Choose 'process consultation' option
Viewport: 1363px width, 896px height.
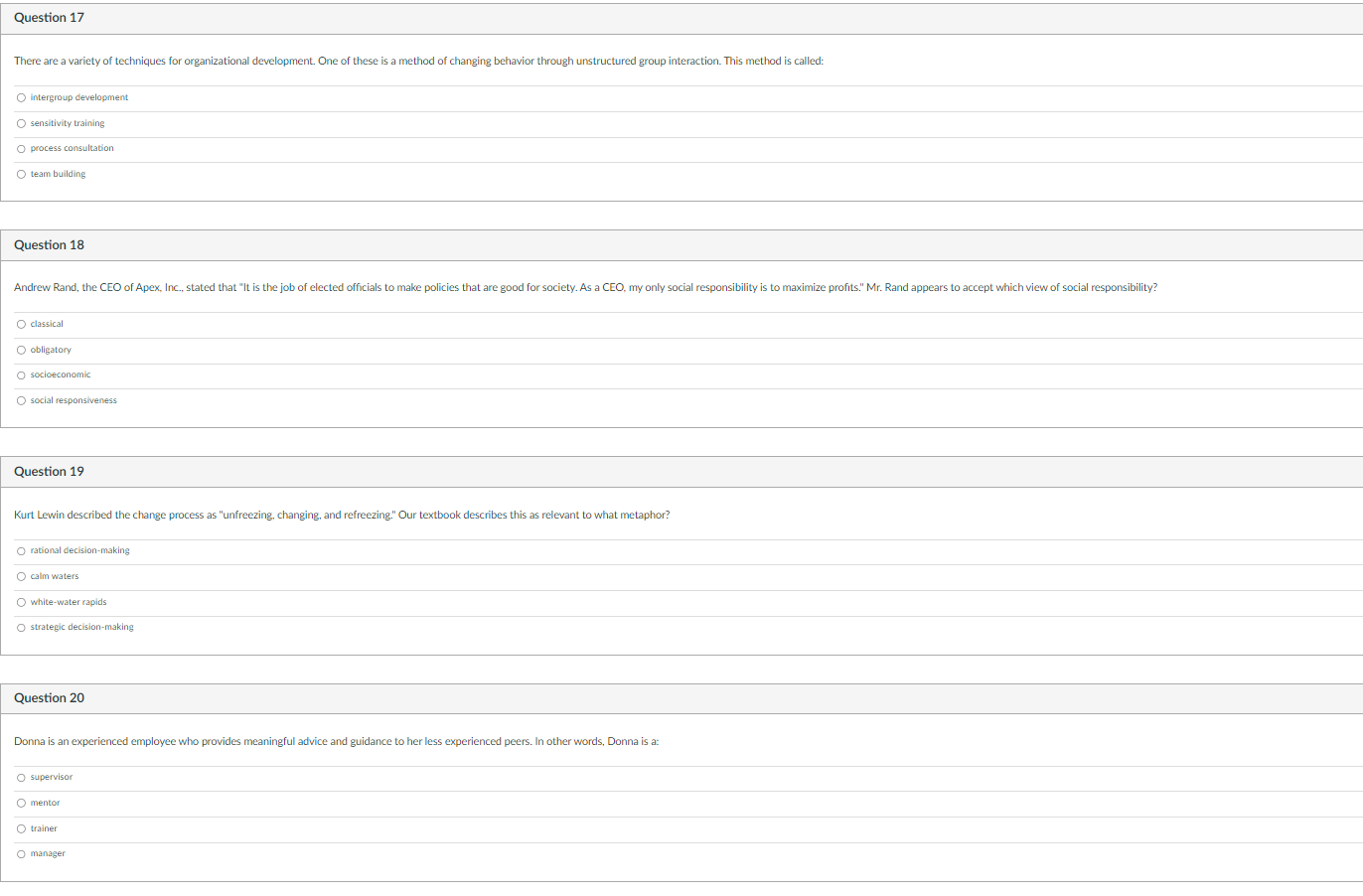pos(21,149)
